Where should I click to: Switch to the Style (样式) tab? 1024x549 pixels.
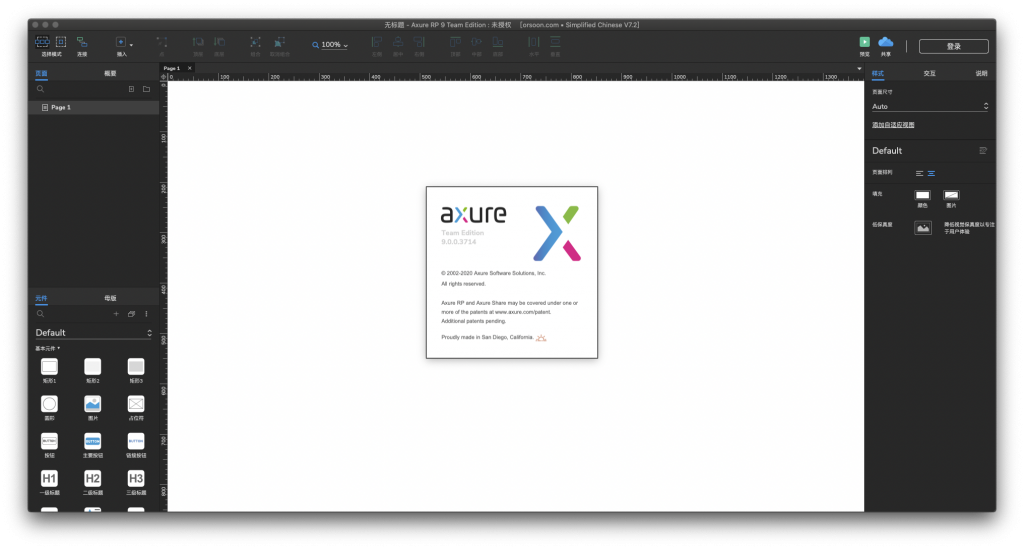(x=878, y=74)
